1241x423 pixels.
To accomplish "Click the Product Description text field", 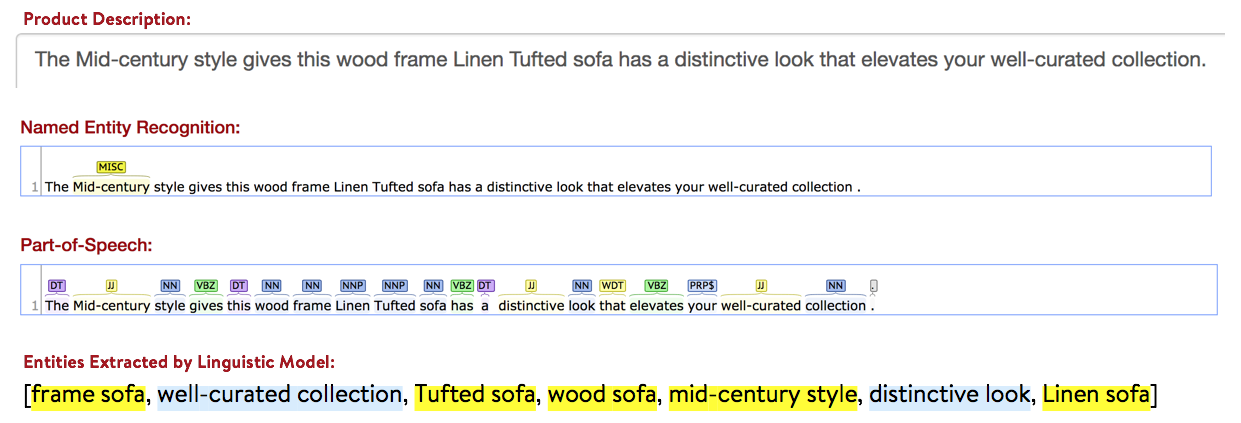I will (620, 60).
